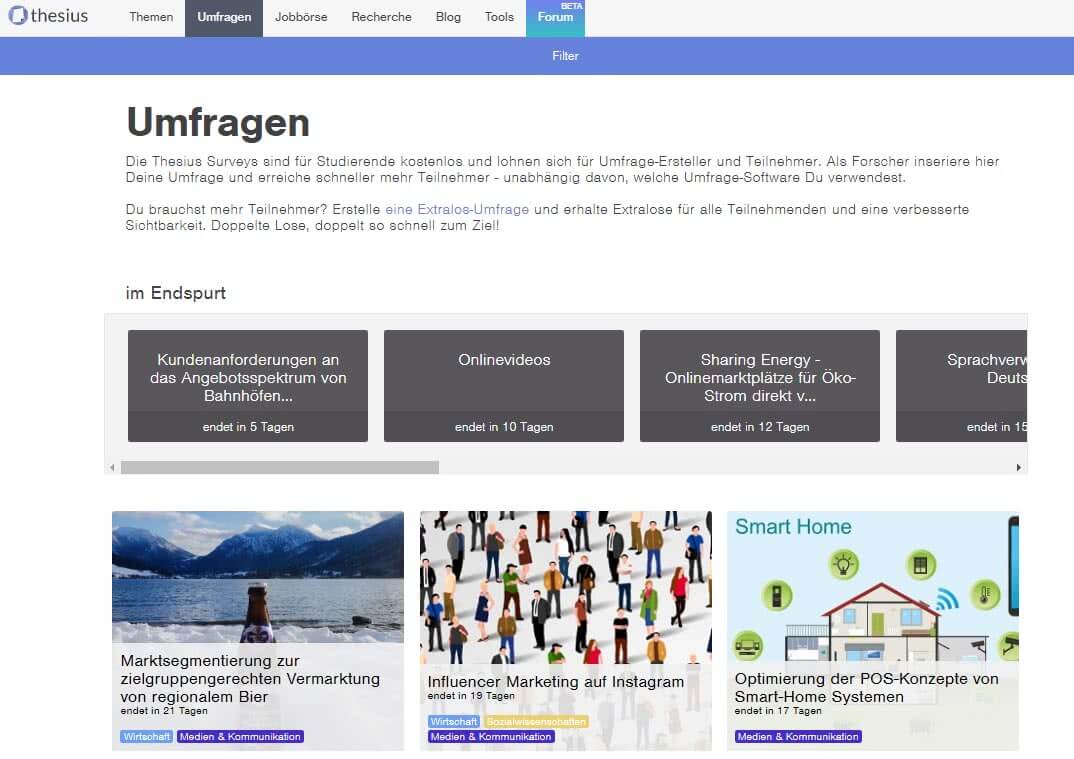
Task: Open 'Optimierung der POS-Konzepte' title
Action: (x=866, y=688)
